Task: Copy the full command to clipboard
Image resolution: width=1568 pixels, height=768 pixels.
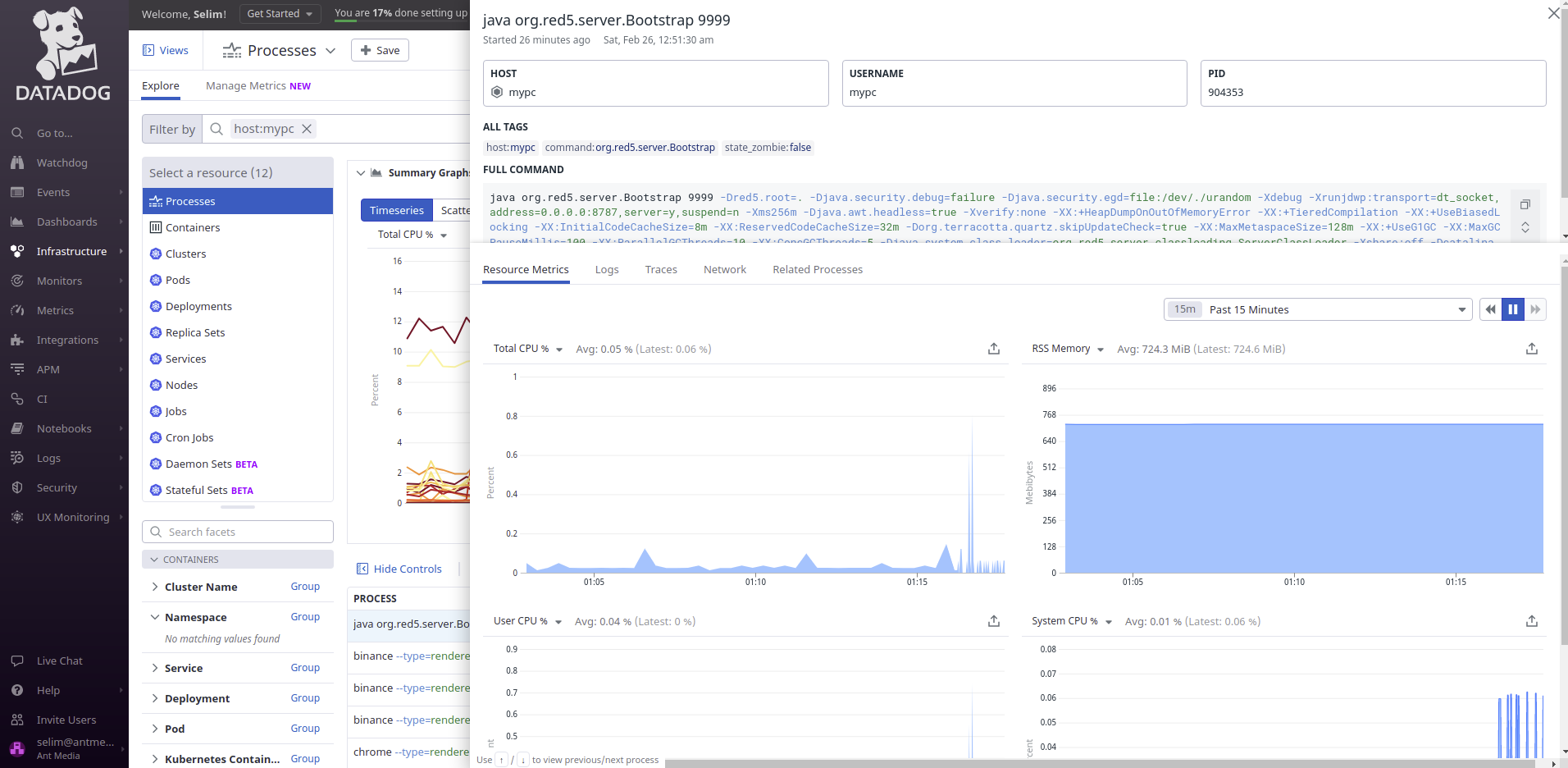Action: 1525,204
